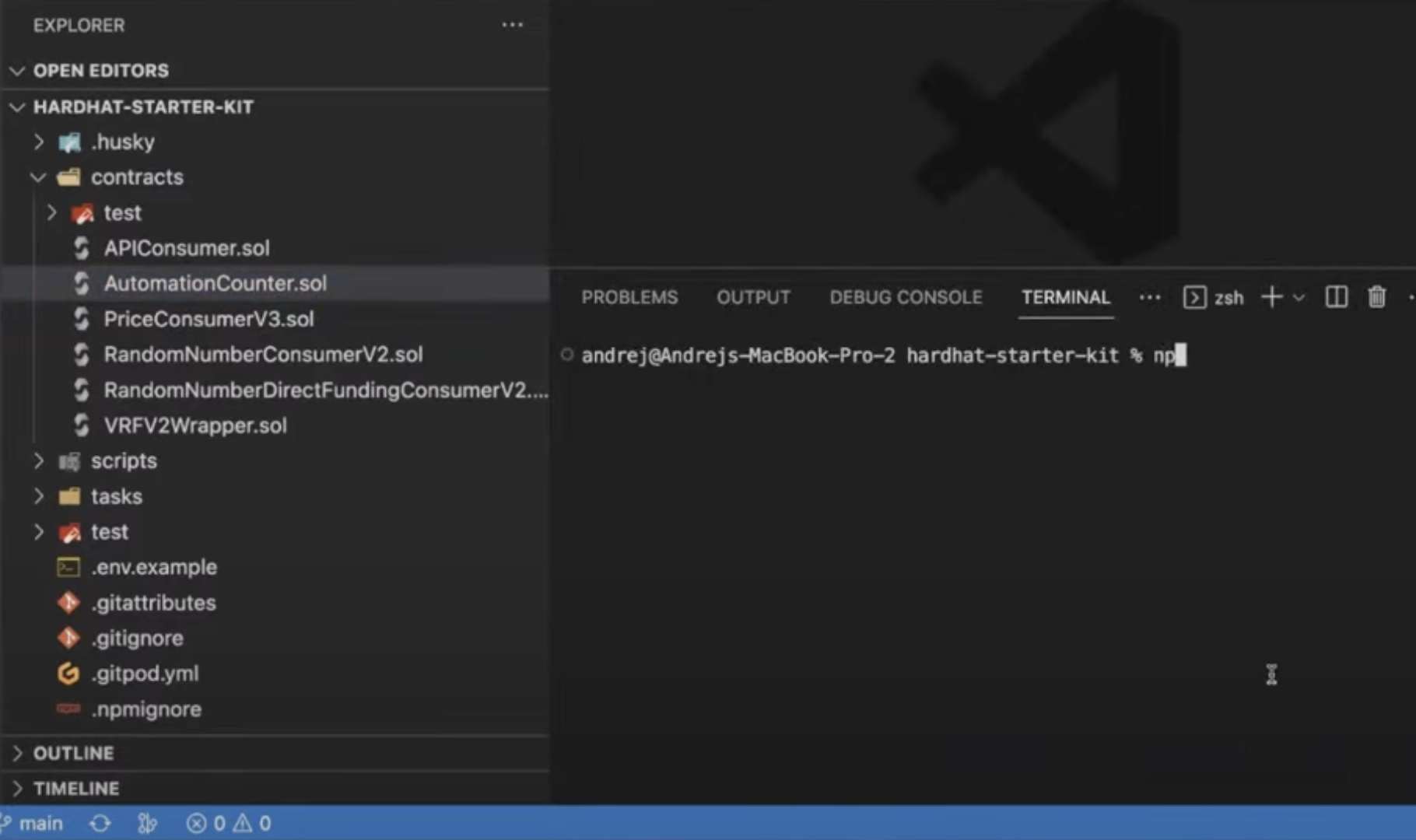Open VRFV2Wrapper.sol file
Image resolution: width=1416 pixels, height=840 pixels.
click(195, 425)
